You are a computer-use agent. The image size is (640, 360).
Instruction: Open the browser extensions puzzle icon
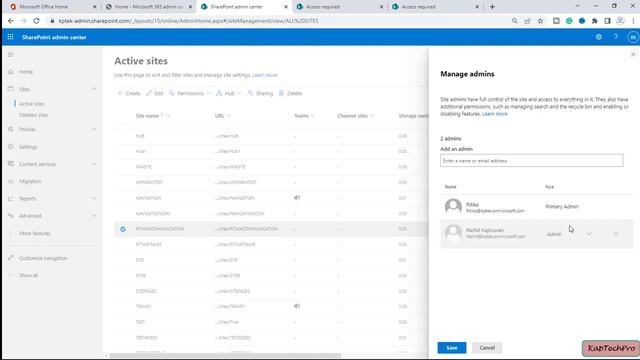point(595,21)
